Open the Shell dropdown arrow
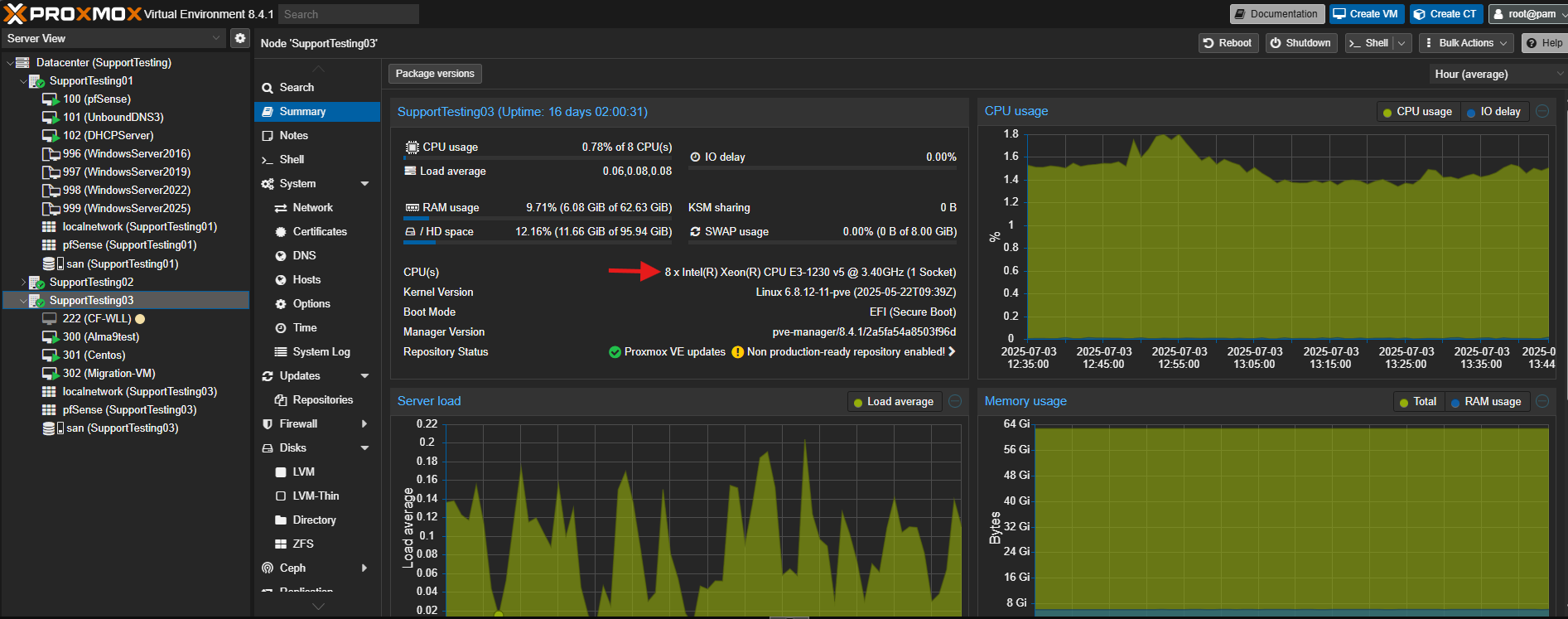The height and width of the screenshot is (619, 1568). pos(1402,43)
